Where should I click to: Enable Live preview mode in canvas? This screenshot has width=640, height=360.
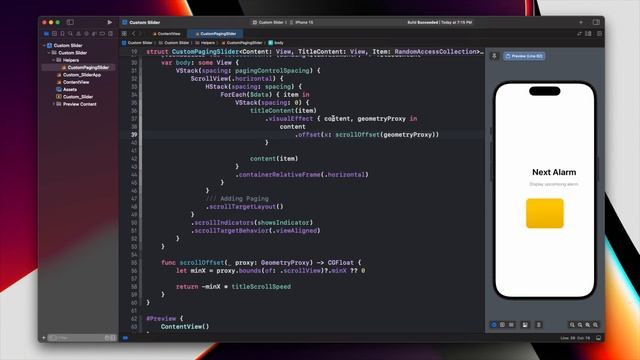[494, 325]
